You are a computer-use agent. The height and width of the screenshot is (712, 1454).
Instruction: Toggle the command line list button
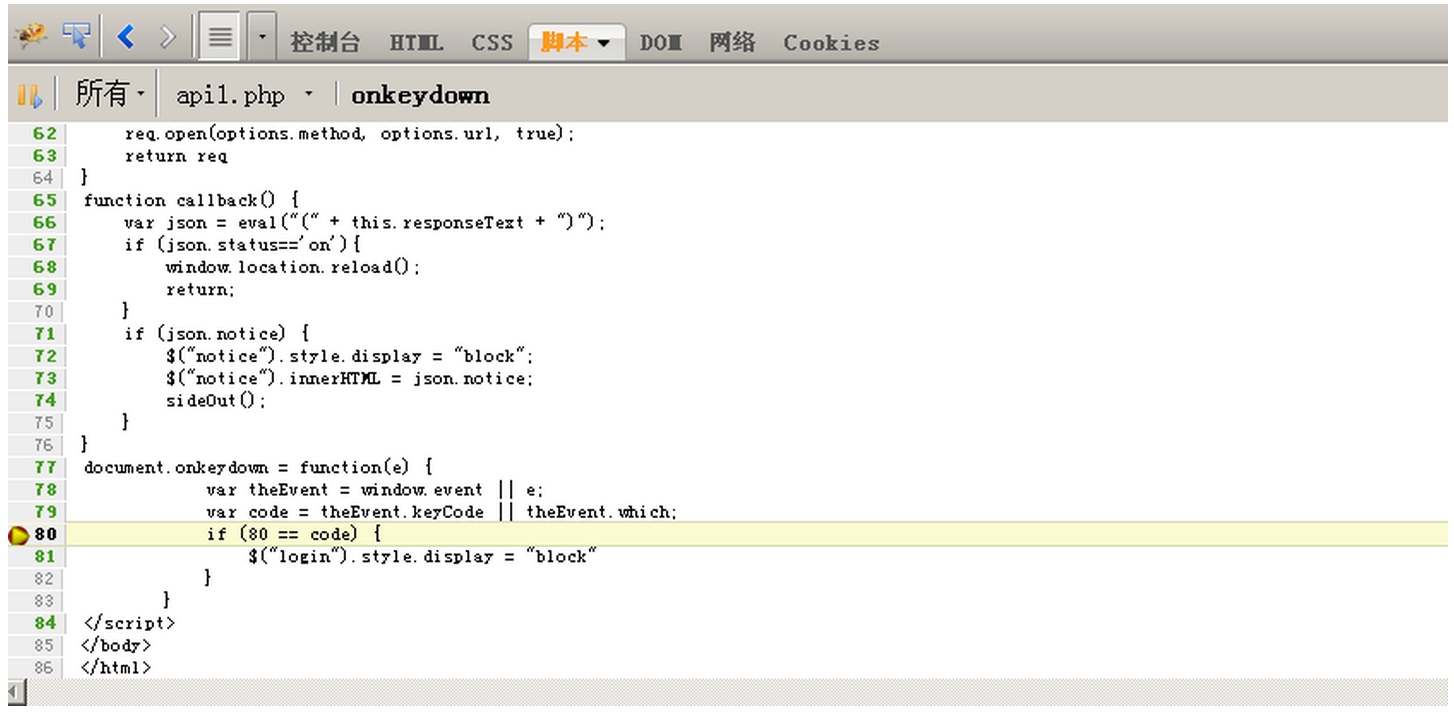220,38
